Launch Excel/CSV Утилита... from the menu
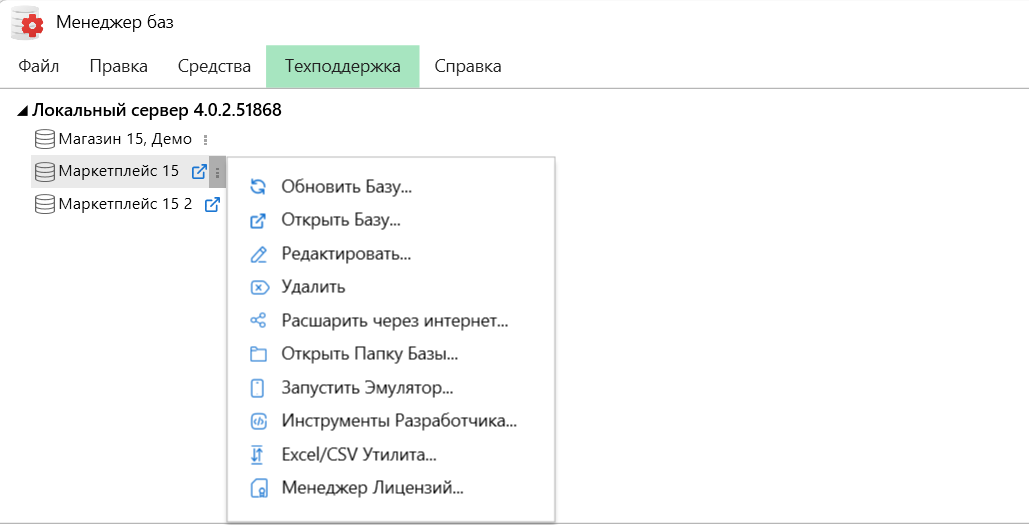Screen dimensions: 1029x525 pyautogui.click(x=391, y=455)
